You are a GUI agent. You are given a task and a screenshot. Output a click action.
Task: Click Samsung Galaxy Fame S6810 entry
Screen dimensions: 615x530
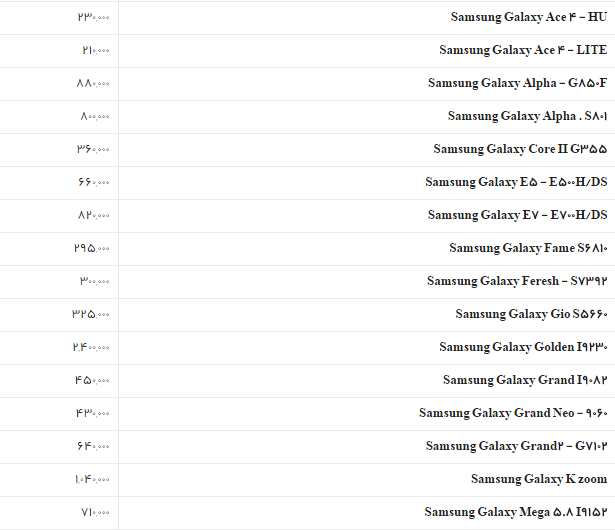click(x=528, y=248)
